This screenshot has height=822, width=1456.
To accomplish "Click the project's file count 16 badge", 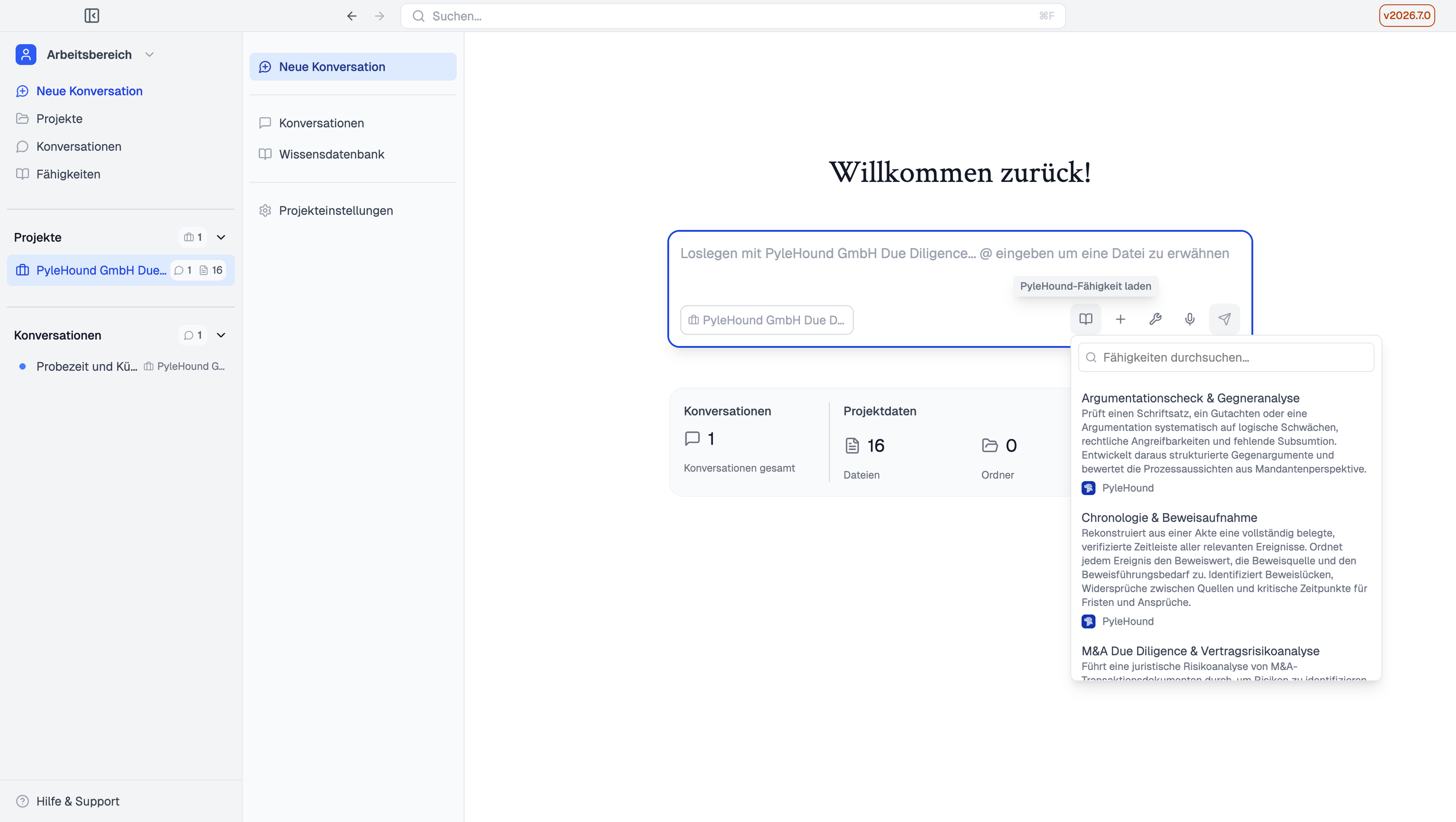I will [x=211, y=270].
